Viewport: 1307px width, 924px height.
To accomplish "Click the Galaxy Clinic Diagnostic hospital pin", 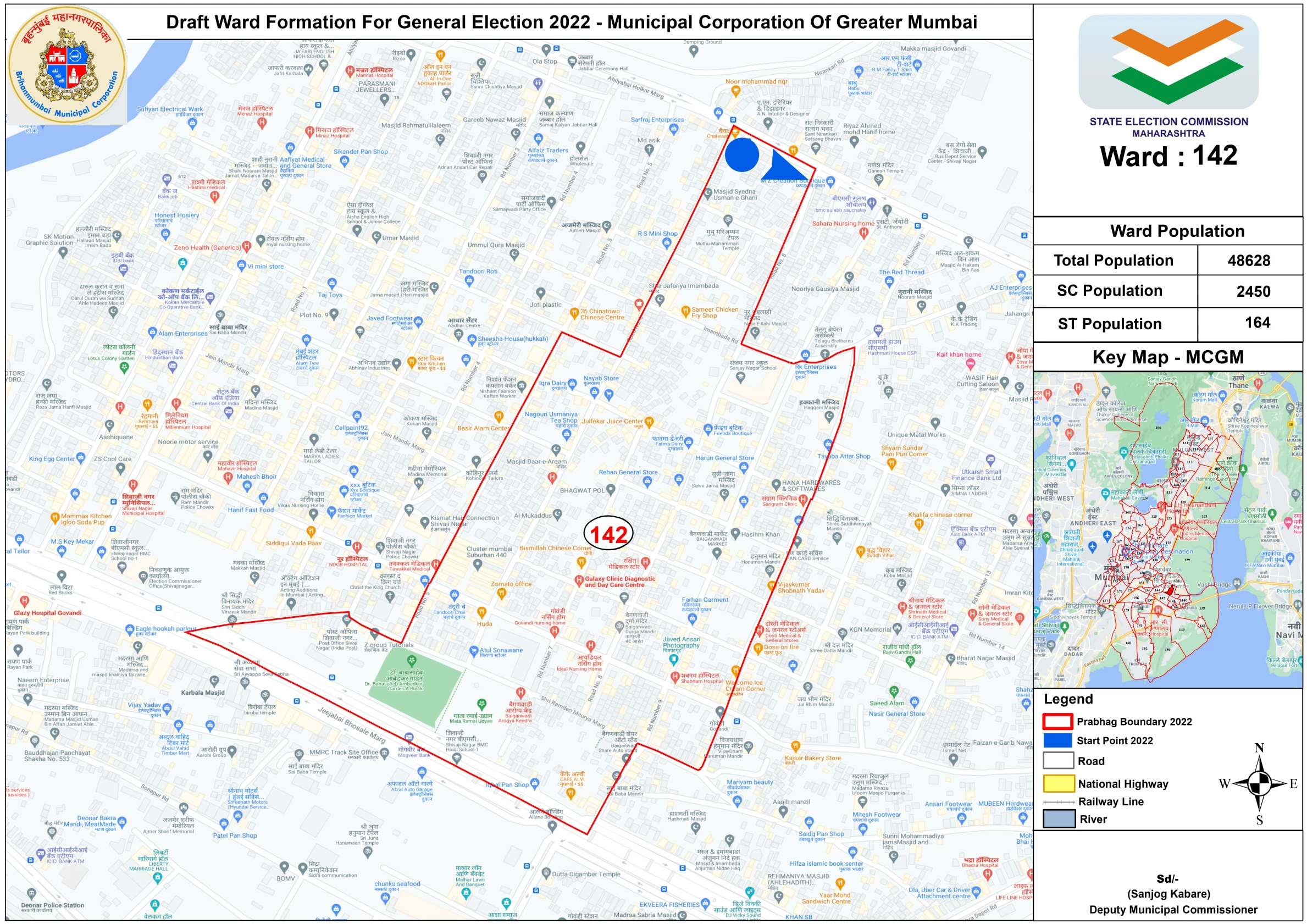I will click(x=578, y=580).
